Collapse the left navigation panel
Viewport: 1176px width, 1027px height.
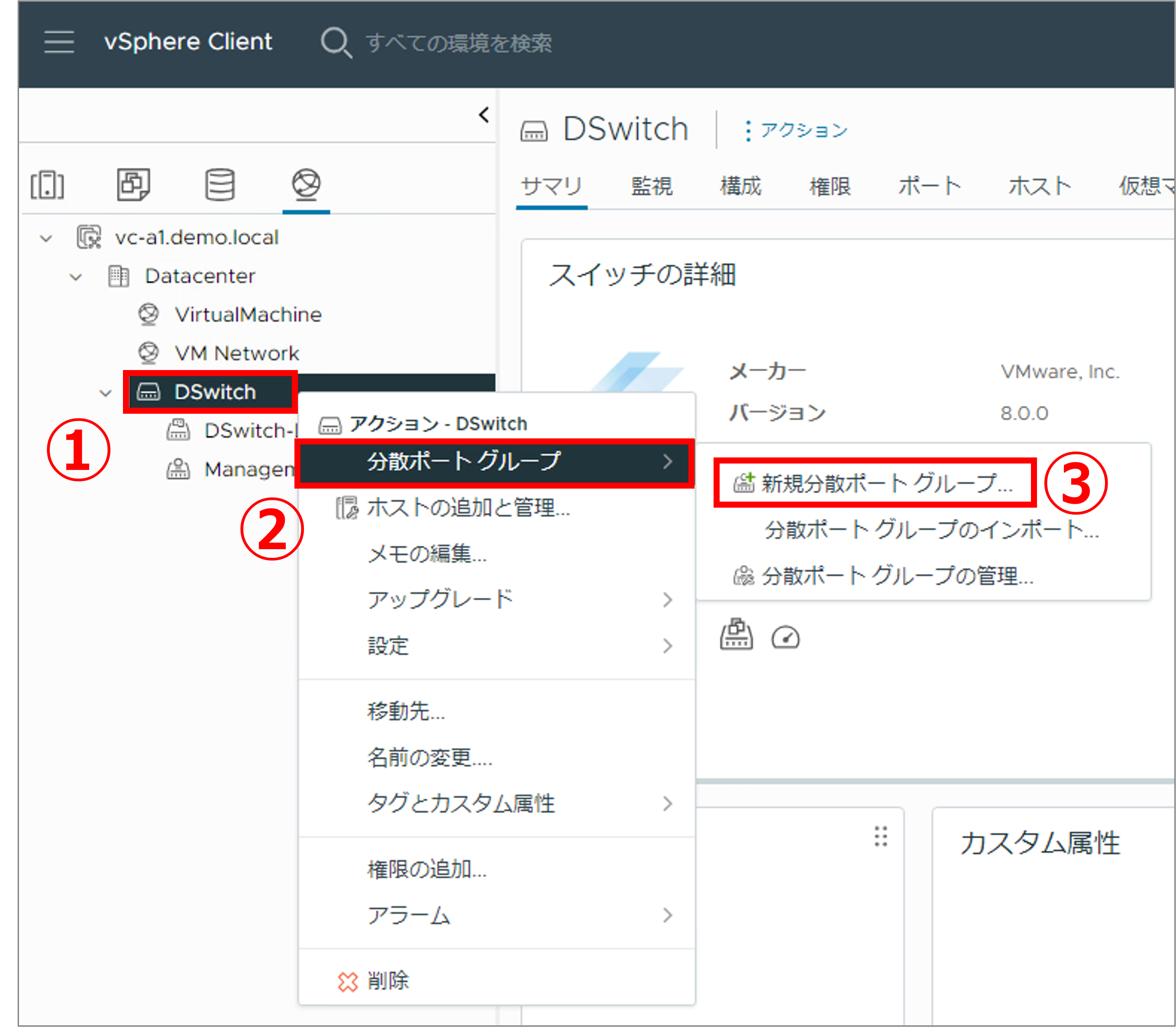coord(484,115)
